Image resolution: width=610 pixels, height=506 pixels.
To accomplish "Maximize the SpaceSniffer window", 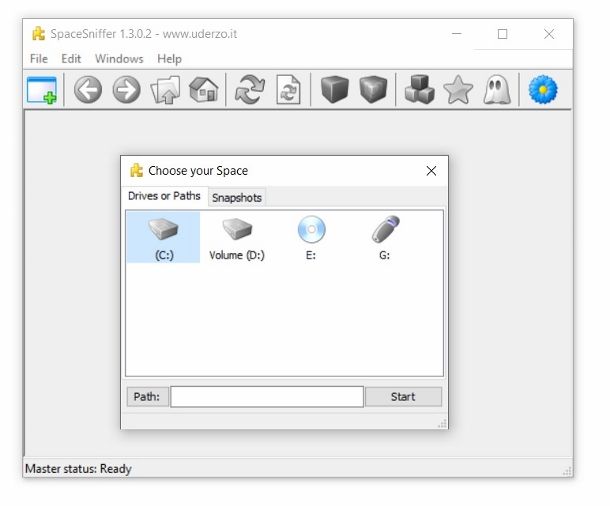I will tap(503, 34).
